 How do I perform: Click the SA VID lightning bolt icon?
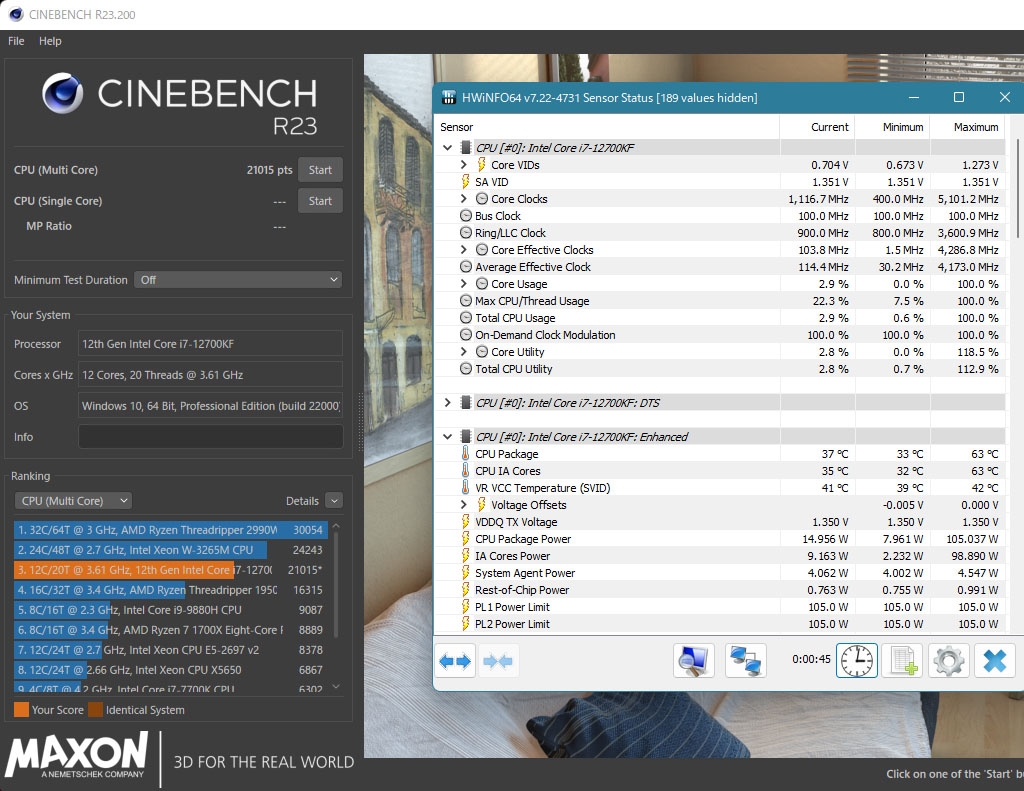click(x=465, y=182)
